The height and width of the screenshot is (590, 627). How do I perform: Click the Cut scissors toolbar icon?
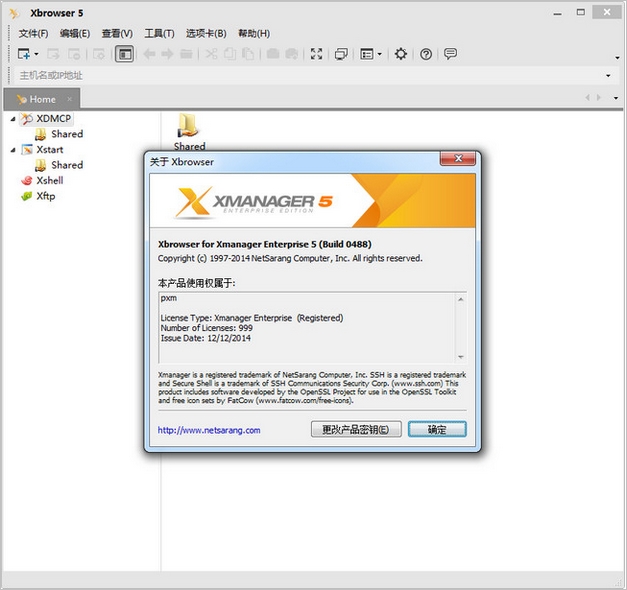pyautogui.click(x=211, y=54)
